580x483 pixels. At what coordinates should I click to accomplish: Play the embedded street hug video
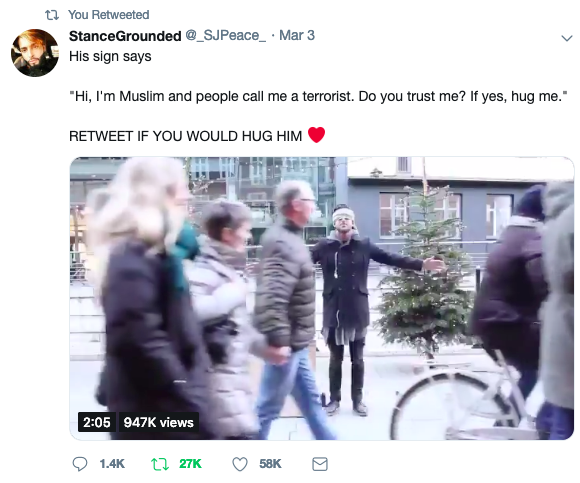pyautogui.click(x=322, y=298)
